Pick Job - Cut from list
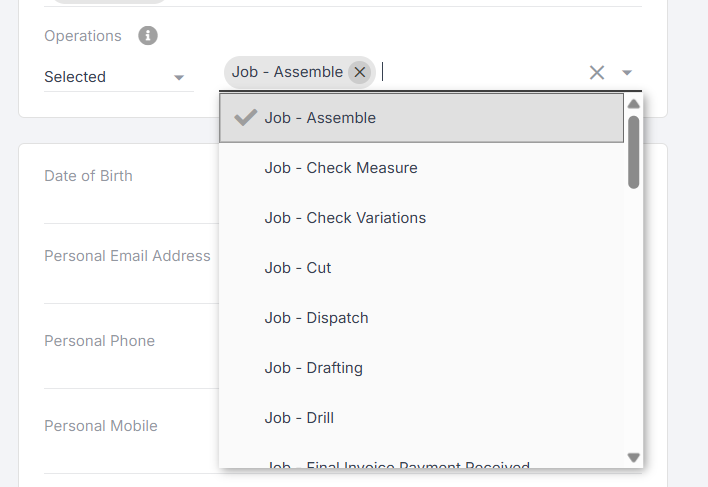Image resolution: width=708 pixels, height=487 pixels. pos(298,268)
